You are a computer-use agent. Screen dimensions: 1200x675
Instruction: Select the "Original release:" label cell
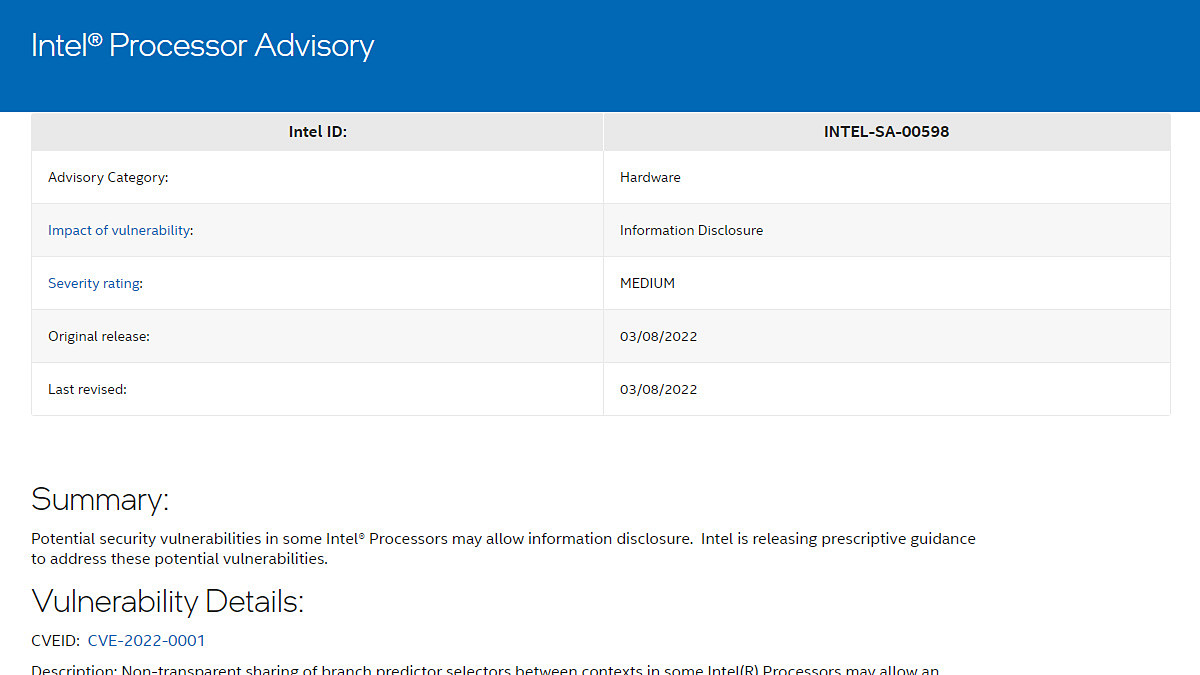point(318,336)
